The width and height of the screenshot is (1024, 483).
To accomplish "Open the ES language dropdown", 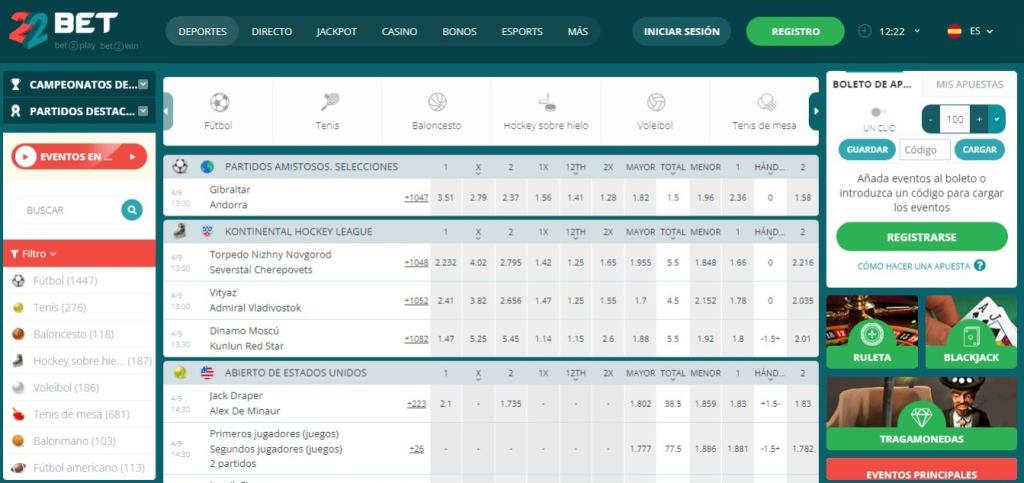I will click(x=970, y=32).
